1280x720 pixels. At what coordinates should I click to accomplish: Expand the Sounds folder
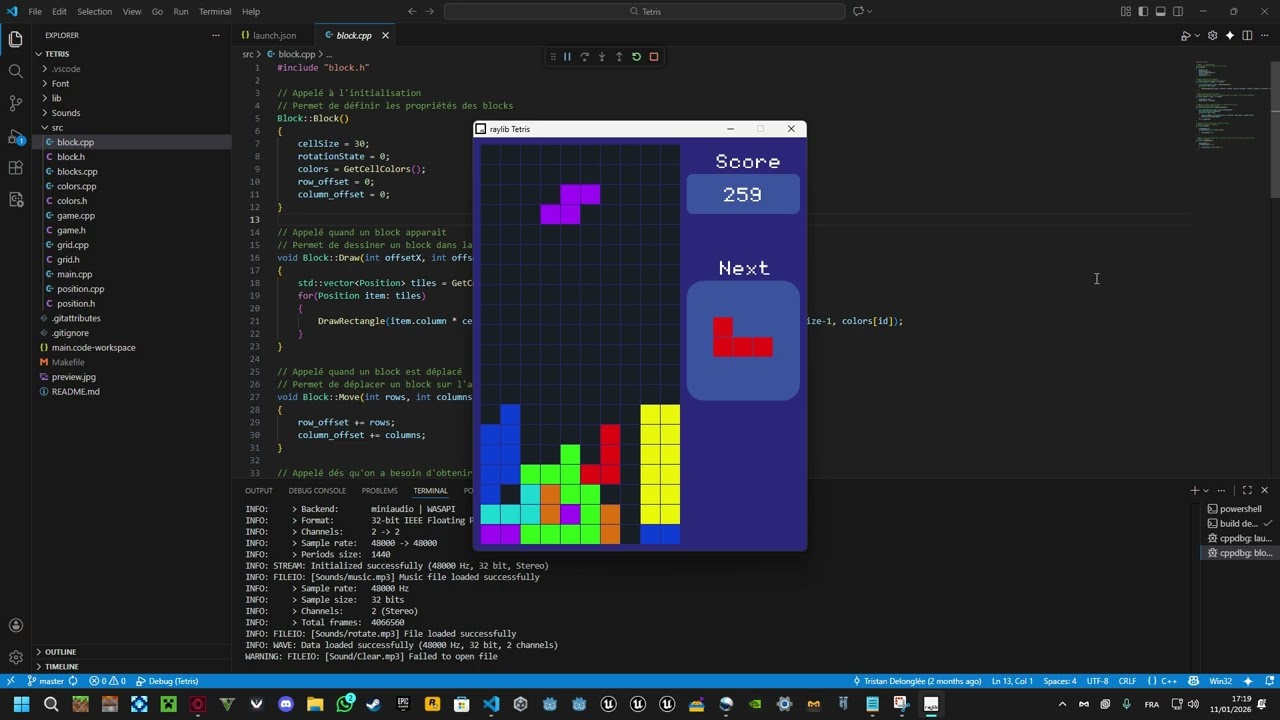click(x=65, y=113)
